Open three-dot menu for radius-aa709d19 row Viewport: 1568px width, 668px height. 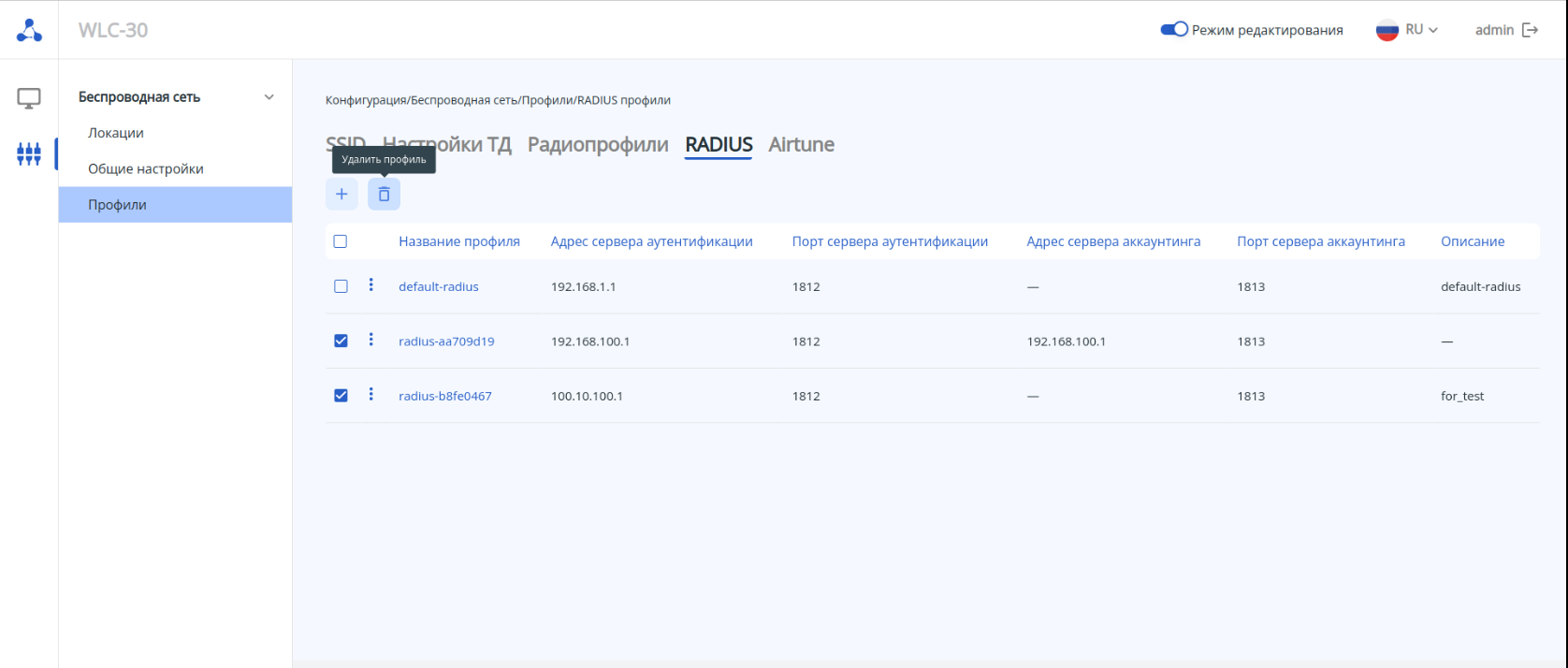pyautogui.click(x=371, y=340)
